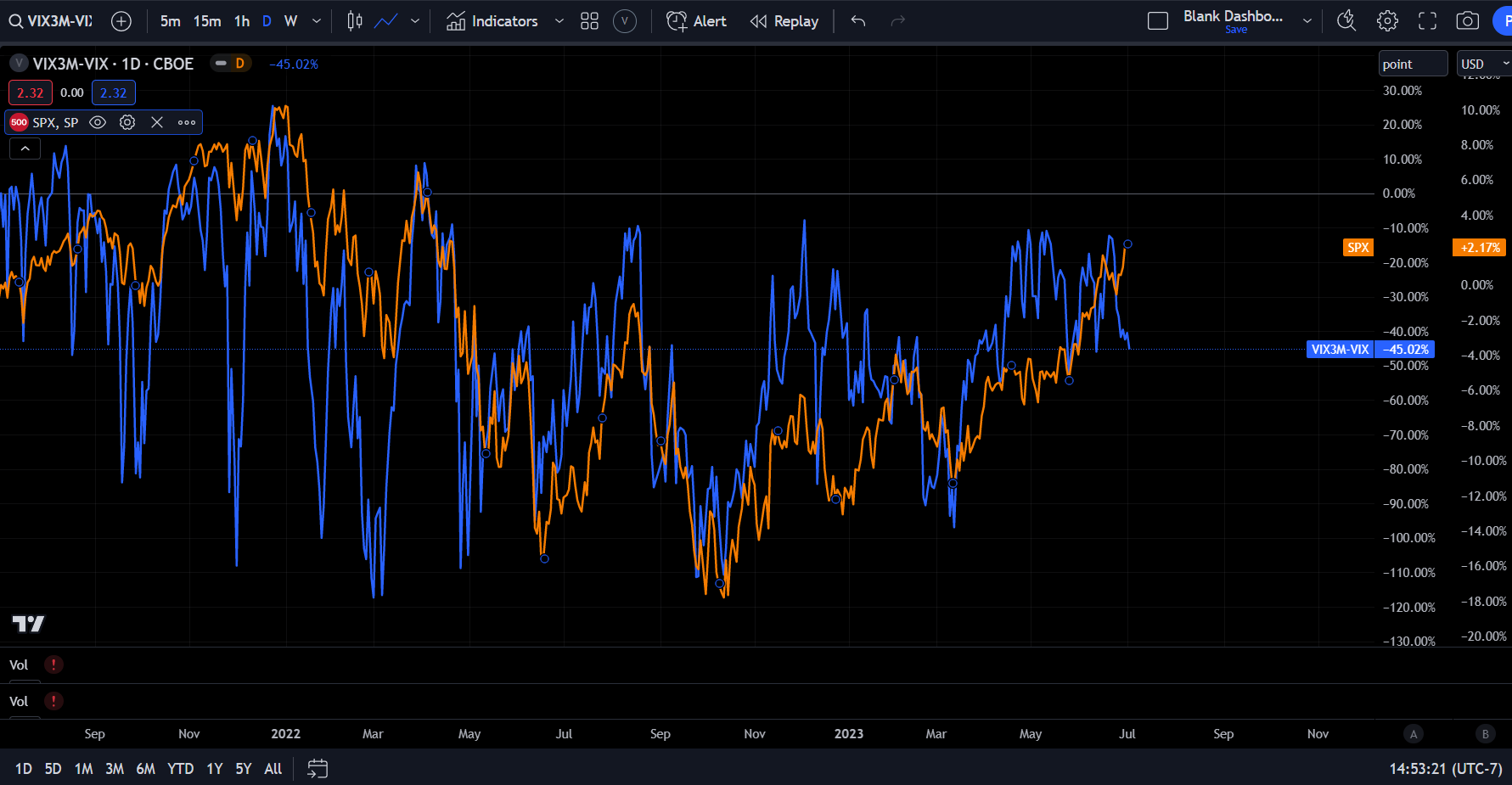Click the second Vol error indicator icon
The height and width of the screenshot is (785, 1512).
tap(53, 701)
